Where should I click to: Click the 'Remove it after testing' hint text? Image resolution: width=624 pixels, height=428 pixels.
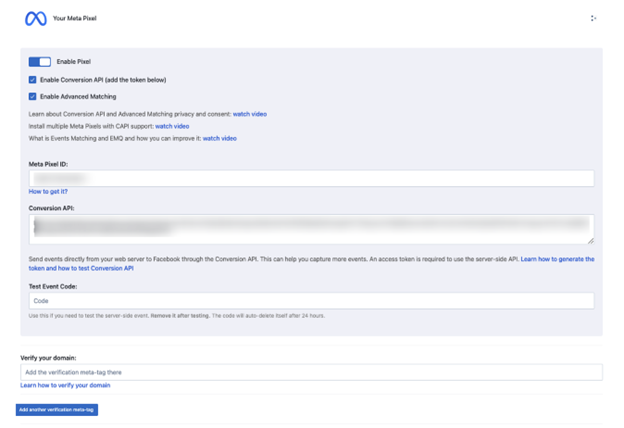180,316
